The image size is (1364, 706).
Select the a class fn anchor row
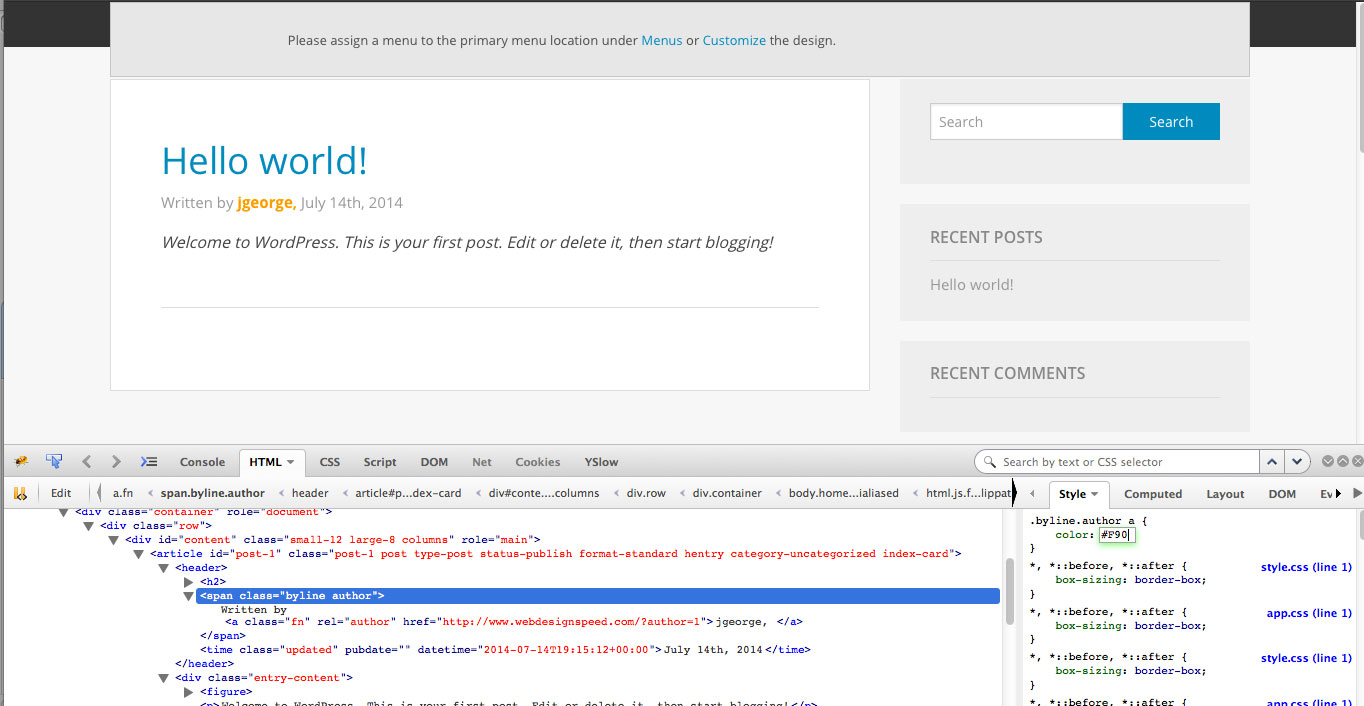coord(513,622)
